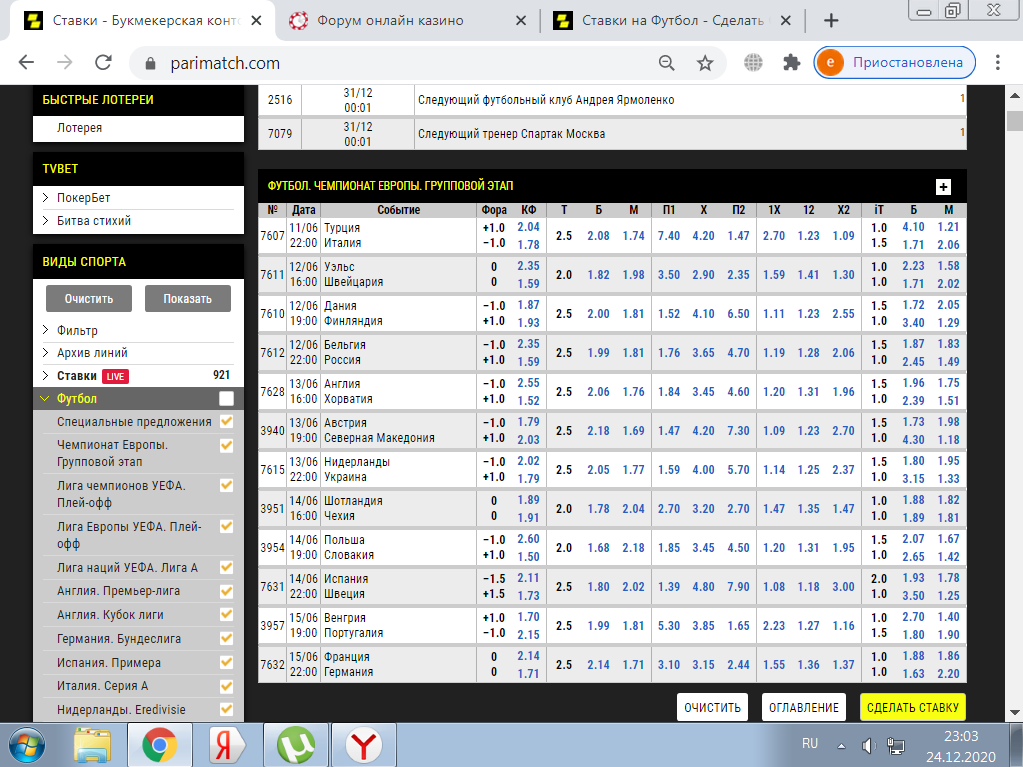
Task: Uncheck Лига Европы УЕФА. Плей-офф checkbox
Action: click(x=226, y=526)
